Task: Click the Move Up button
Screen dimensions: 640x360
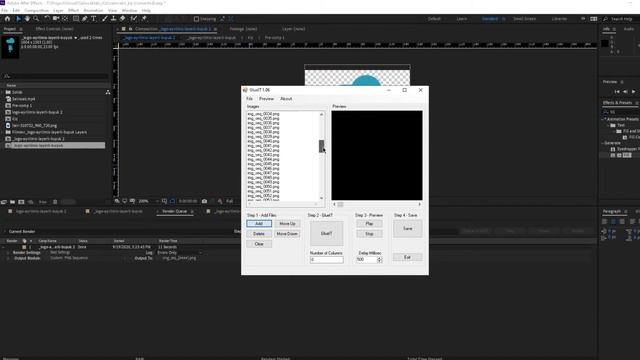Action: point(287,224)
